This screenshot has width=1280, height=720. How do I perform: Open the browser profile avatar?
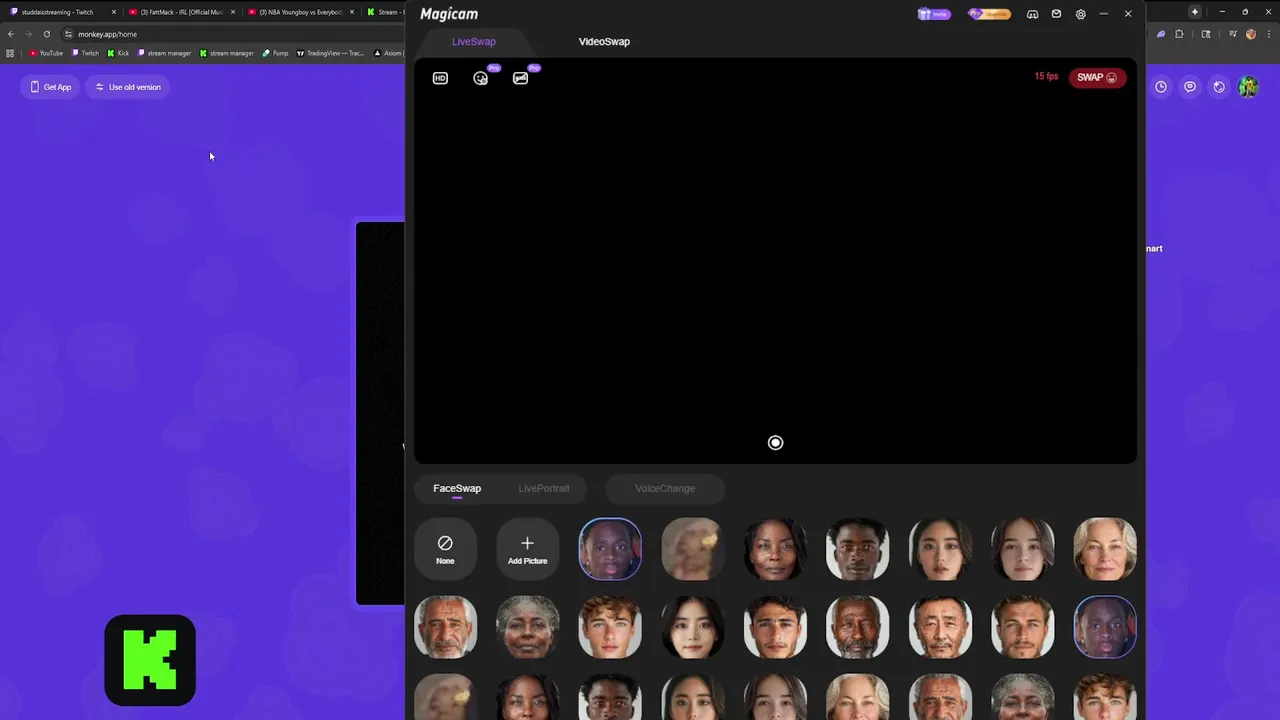click(x=1251, y=34)
